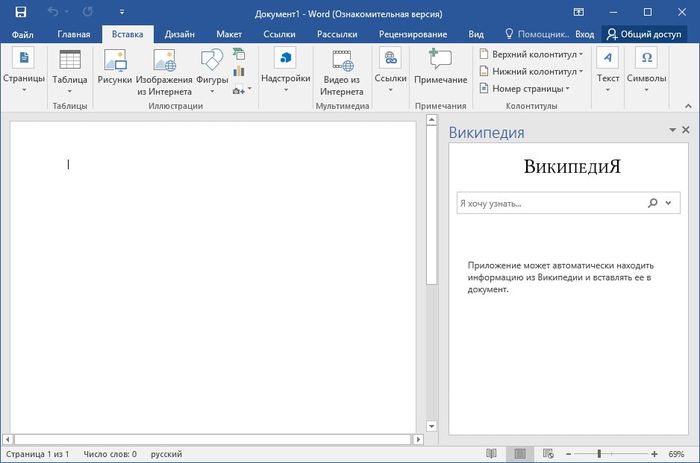
Task: Insert a table using Таблица icon
Action: click(70, 61)
